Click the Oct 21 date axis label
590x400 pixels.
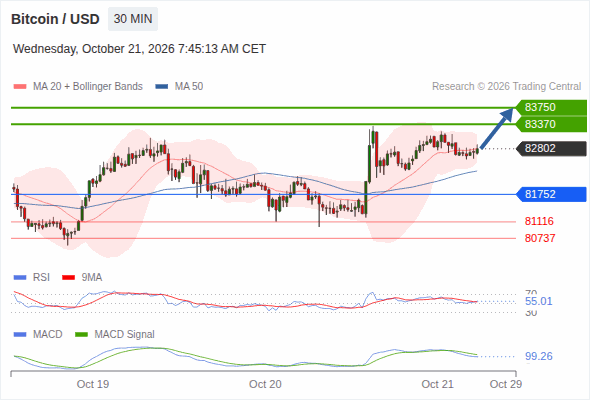(x=438, y=385)
